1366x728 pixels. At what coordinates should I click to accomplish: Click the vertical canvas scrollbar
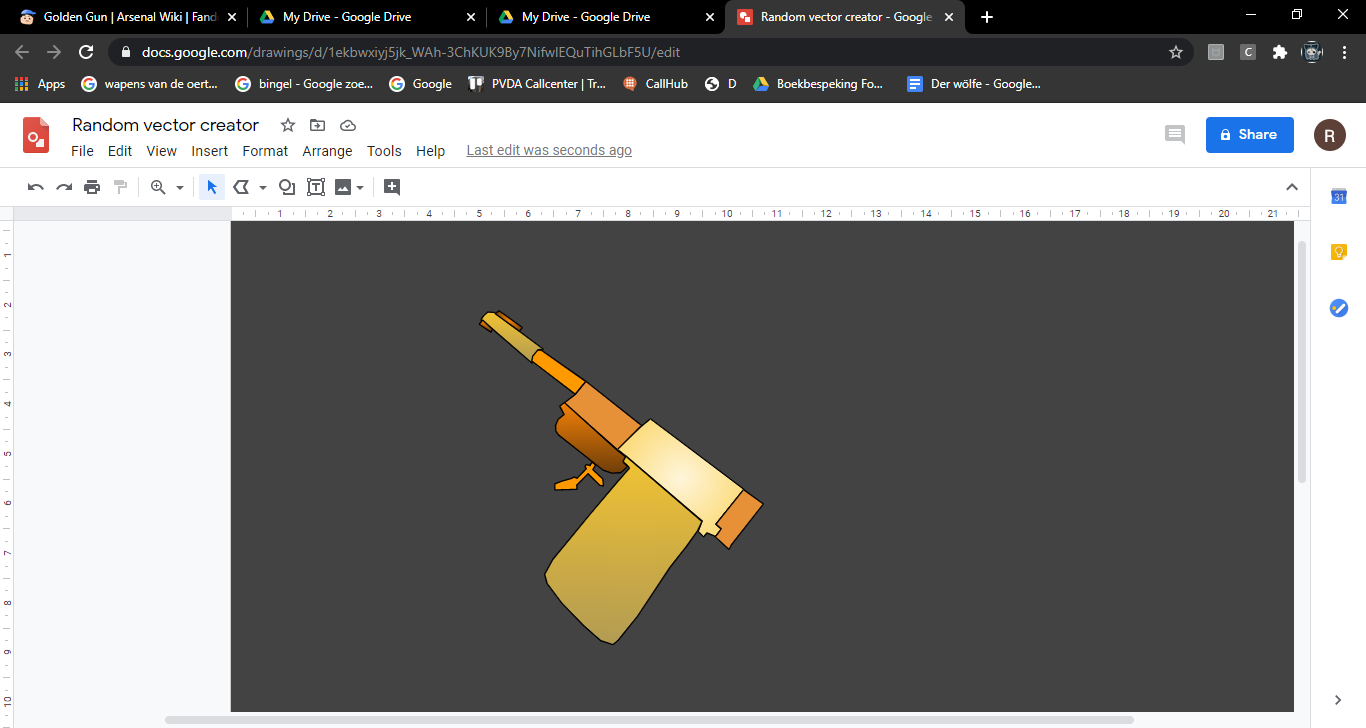coord(1302,362)
